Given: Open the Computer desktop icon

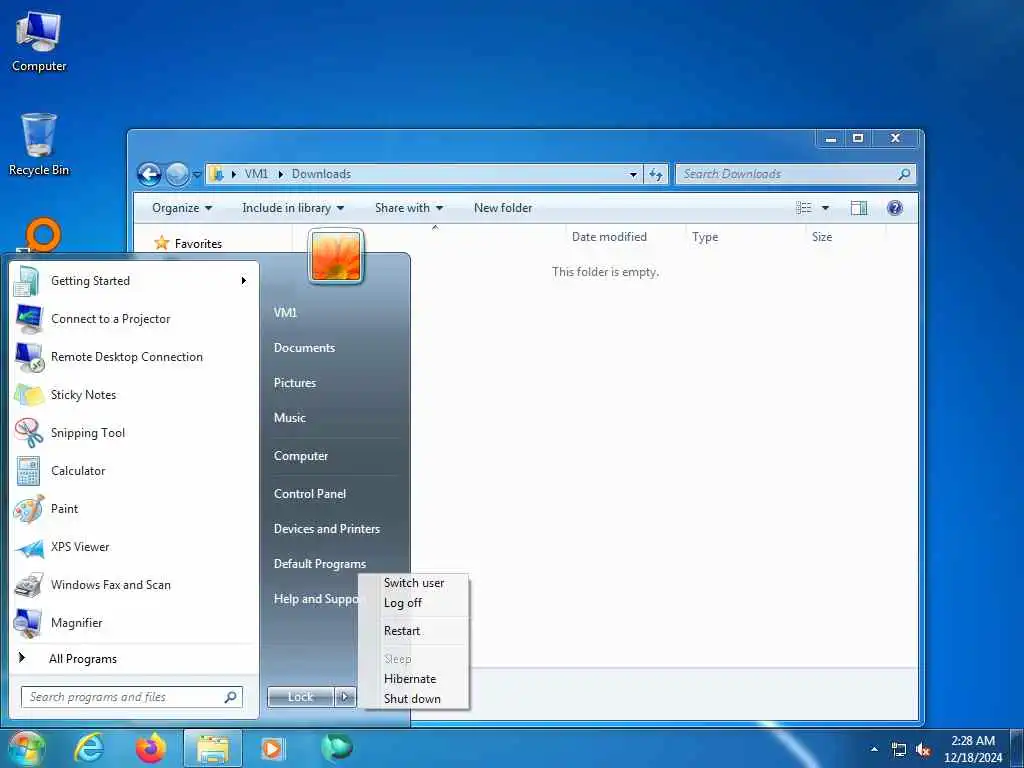Looking at the screenshot, I should pyautogui.click(x=39, y=42).
